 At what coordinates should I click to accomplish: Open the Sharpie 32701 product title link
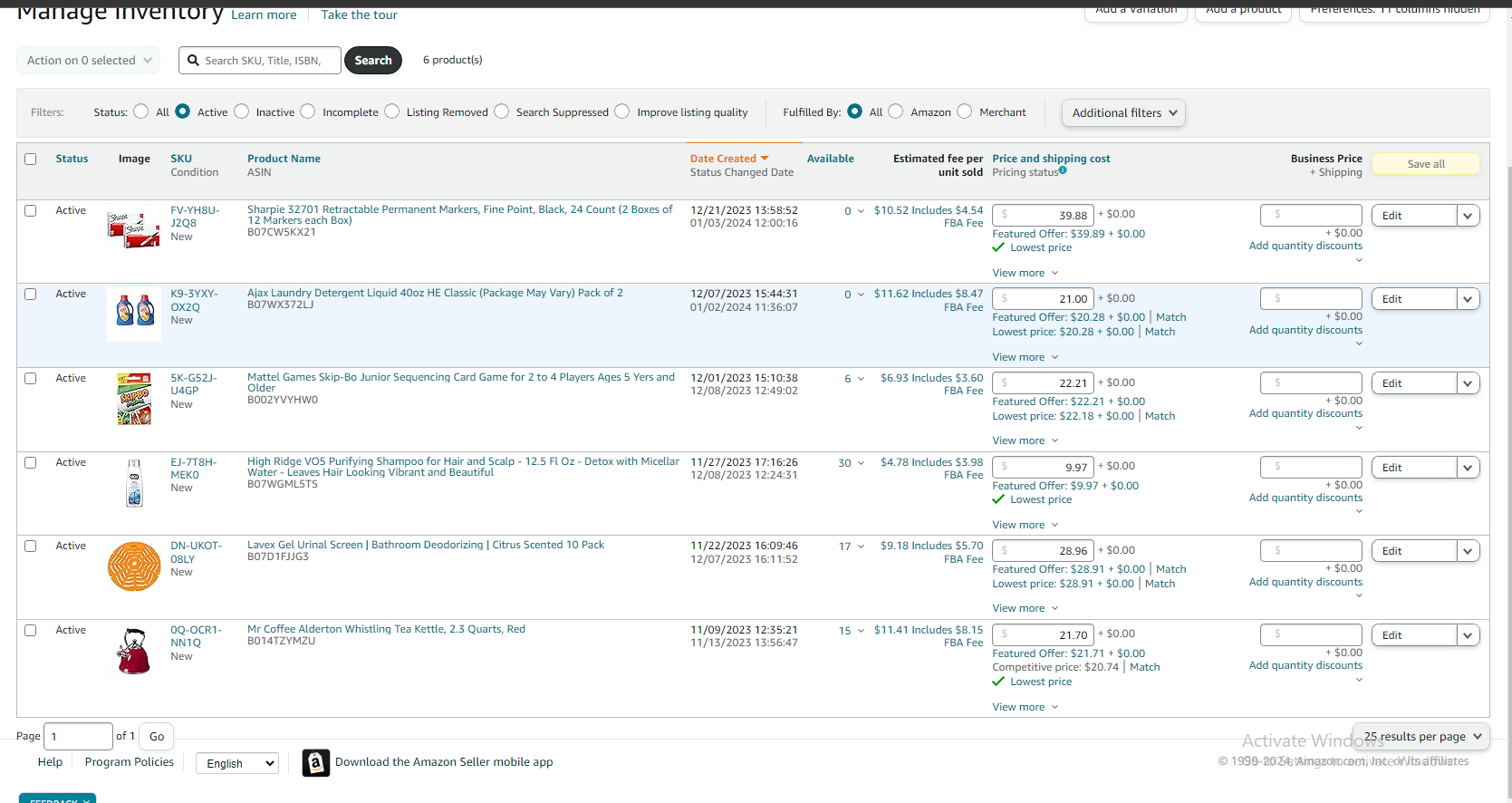460,215
